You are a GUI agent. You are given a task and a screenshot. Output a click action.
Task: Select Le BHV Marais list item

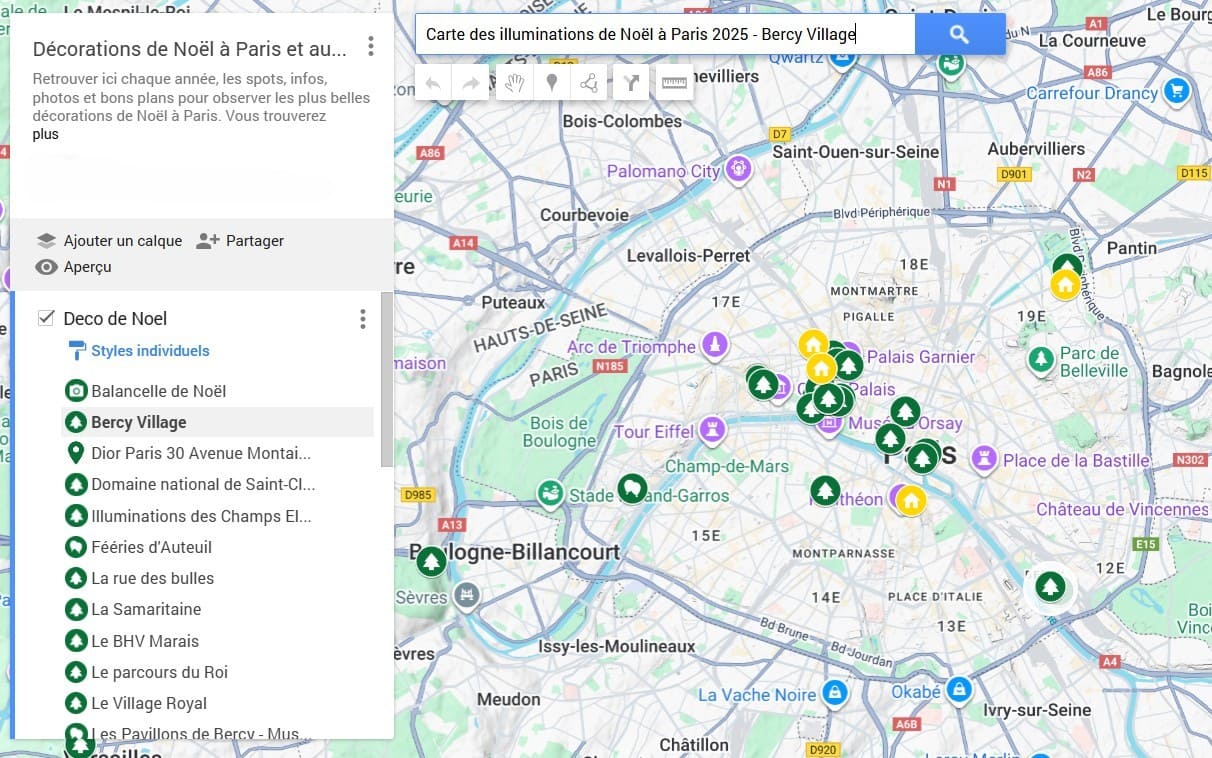click(x=145, y=641)
